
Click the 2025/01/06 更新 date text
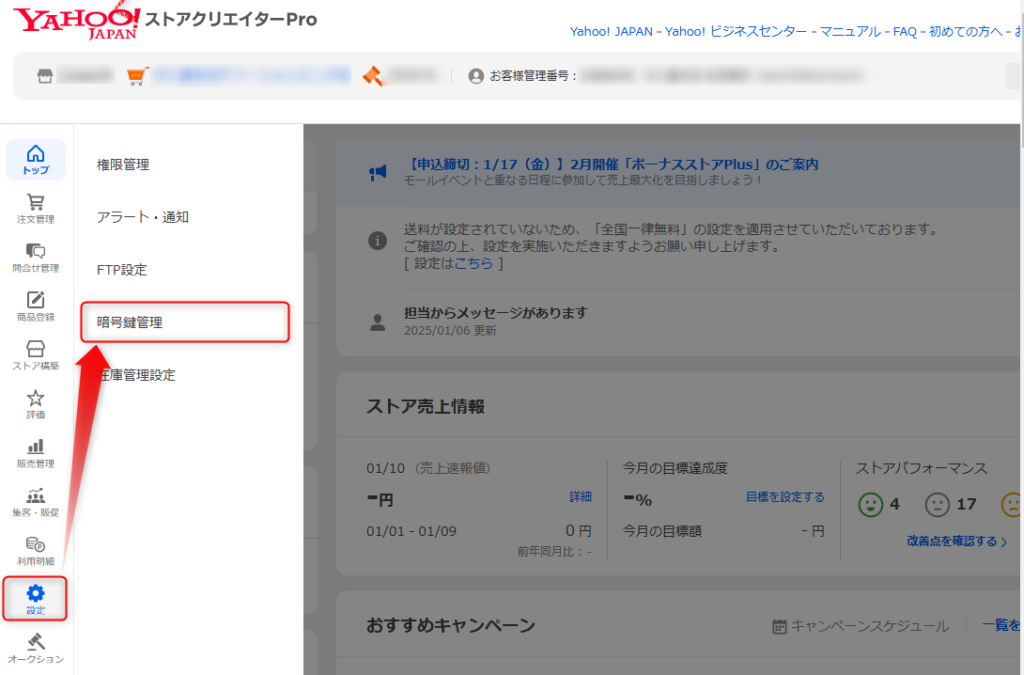[450, 330]
